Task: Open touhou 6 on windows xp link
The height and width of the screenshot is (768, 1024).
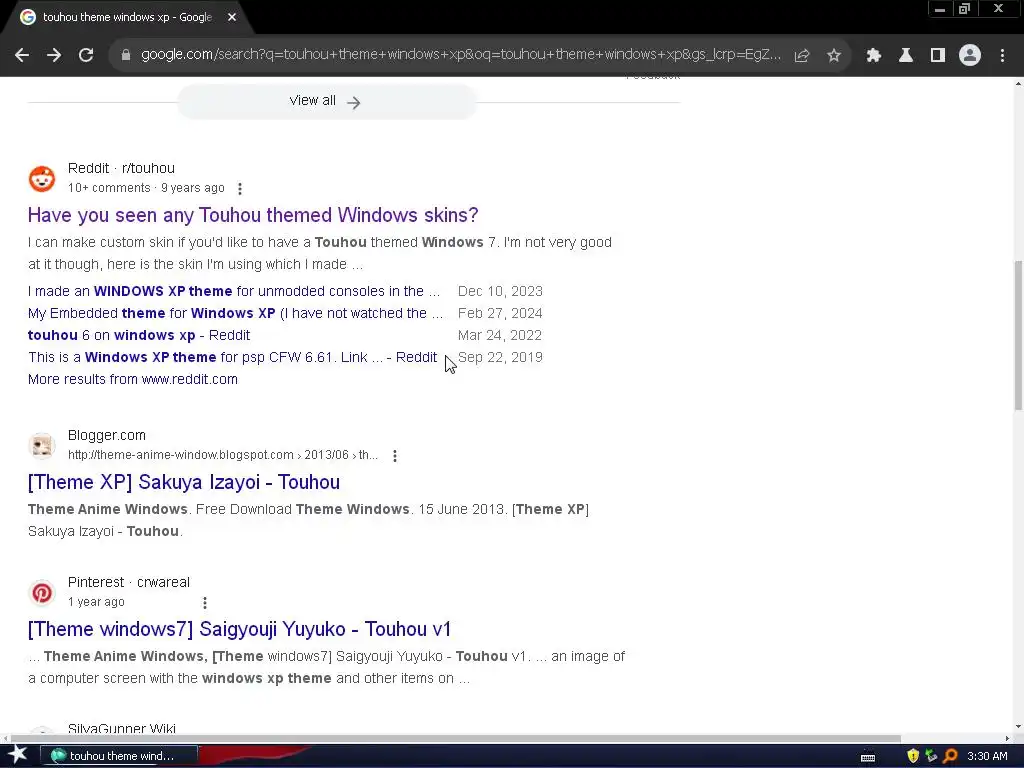Action: [138, 336]
